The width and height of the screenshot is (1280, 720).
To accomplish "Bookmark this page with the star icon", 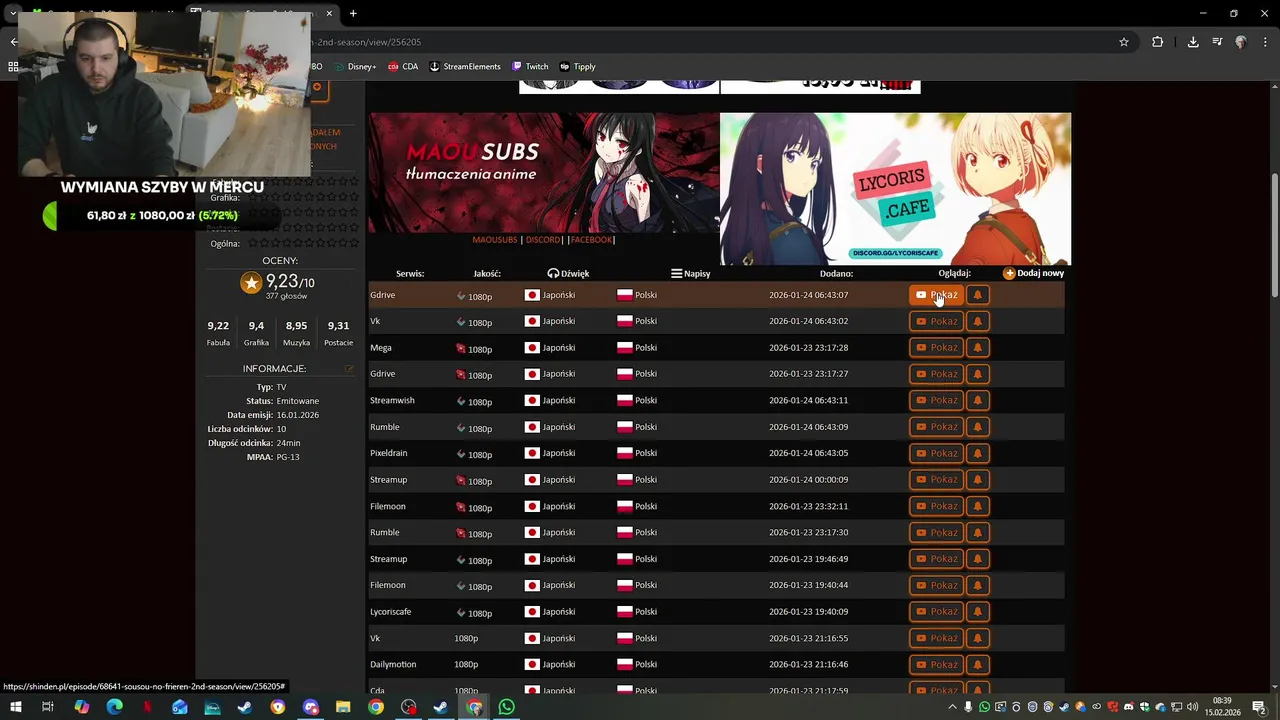I will point(1124,42).
